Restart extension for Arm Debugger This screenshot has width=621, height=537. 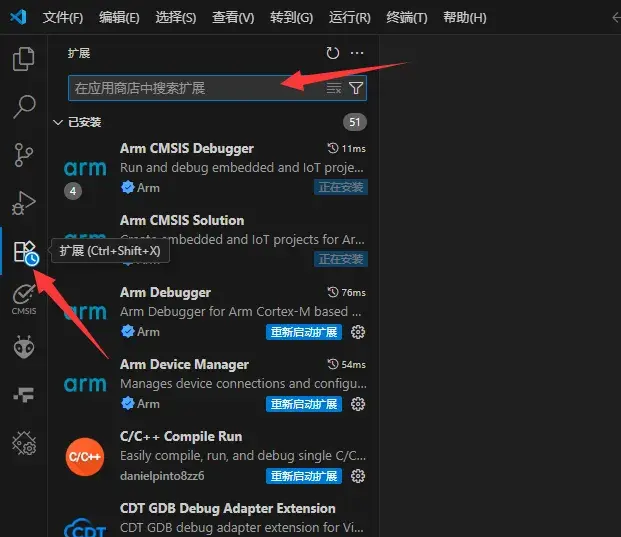(x=304, y=332)
